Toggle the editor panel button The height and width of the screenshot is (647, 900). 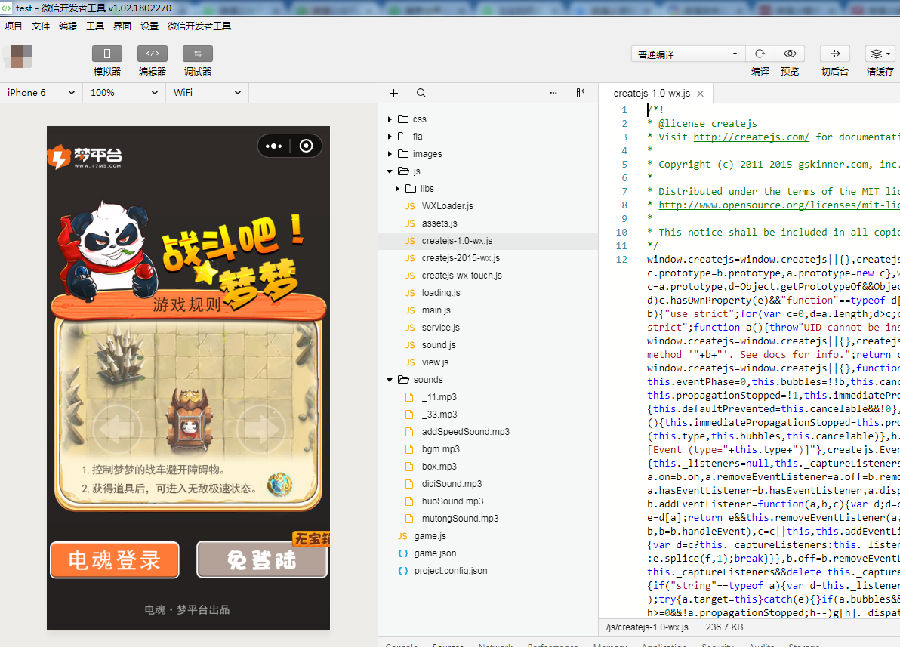click(x=152, y=53)
